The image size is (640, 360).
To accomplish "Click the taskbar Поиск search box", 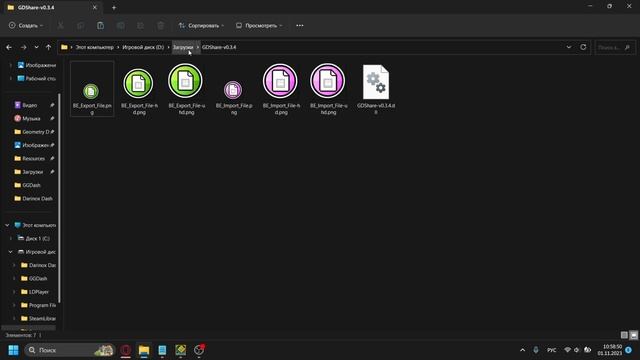I will (x=69, y=350).
